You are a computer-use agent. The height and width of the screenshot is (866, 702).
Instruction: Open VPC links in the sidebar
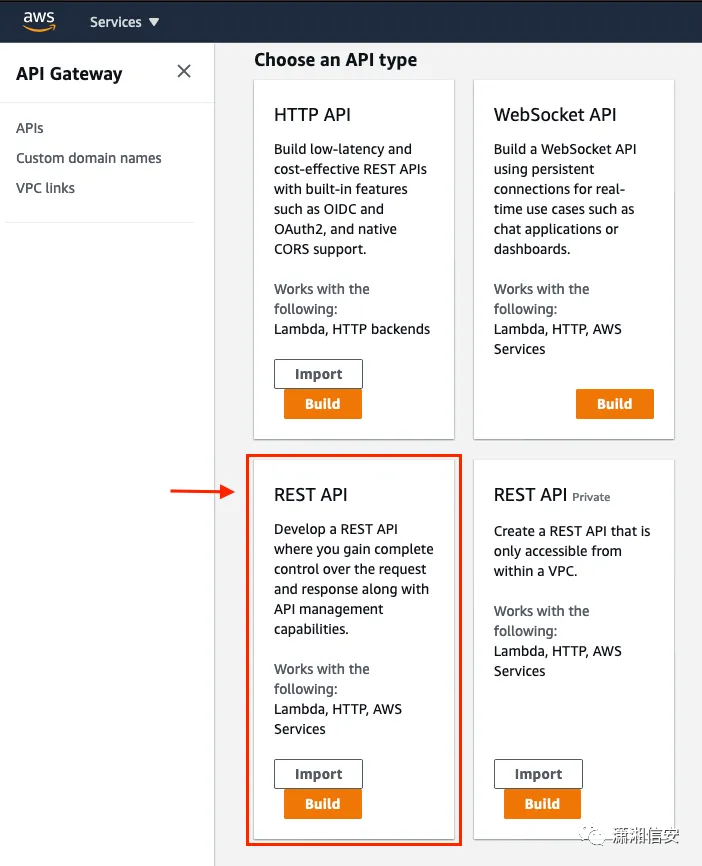(45, 188)
